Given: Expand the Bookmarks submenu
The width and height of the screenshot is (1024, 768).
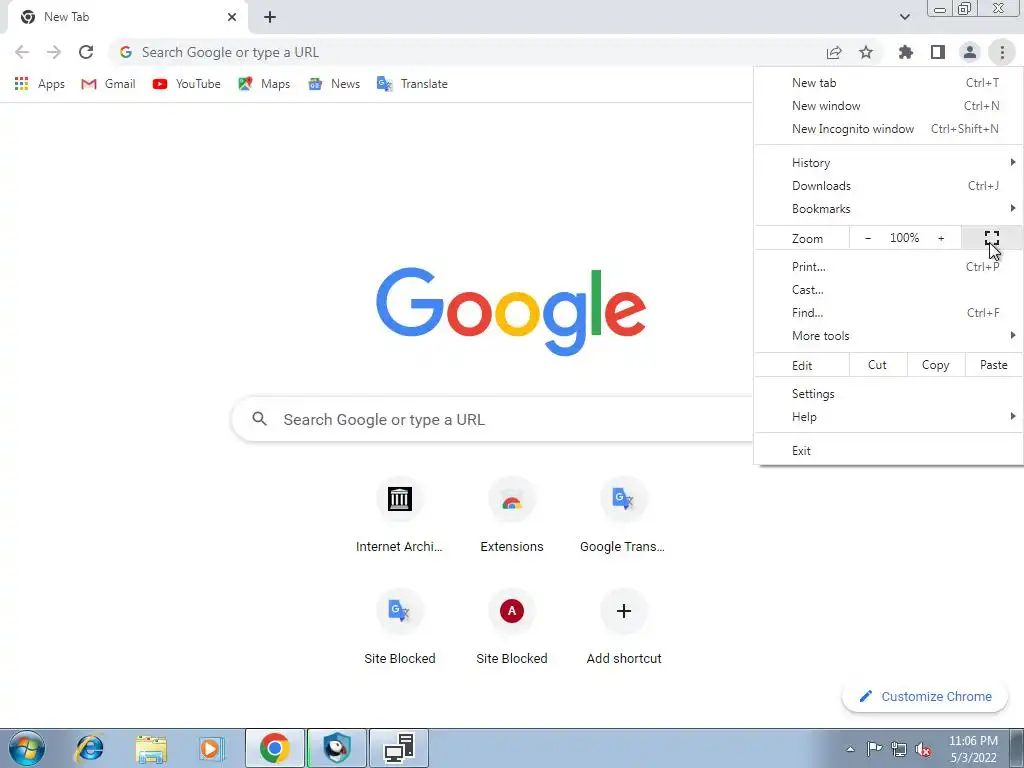Looking at the screenshot, I should (x=888, y=208).
